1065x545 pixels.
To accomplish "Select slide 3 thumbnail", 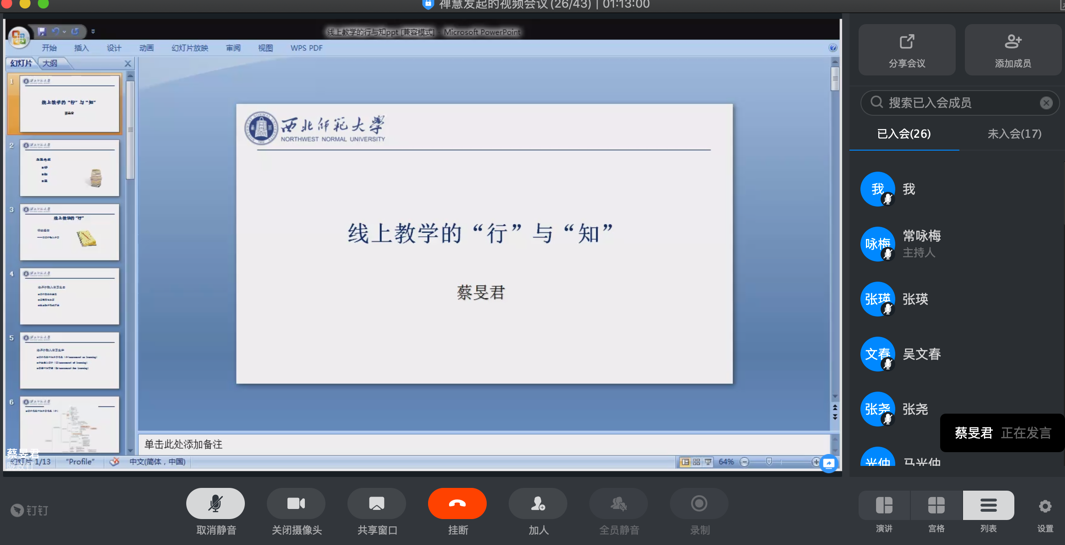I will (x=69, y=232).
